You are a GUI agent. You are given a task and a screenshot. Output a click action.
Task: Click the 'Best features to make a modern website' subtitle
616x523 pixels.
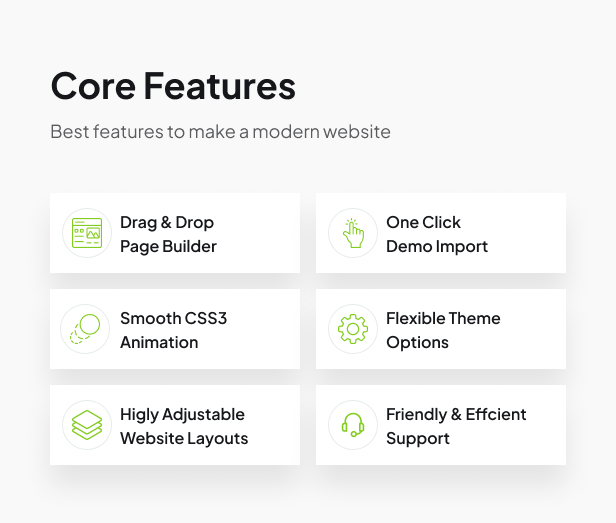tap(220, 132)
